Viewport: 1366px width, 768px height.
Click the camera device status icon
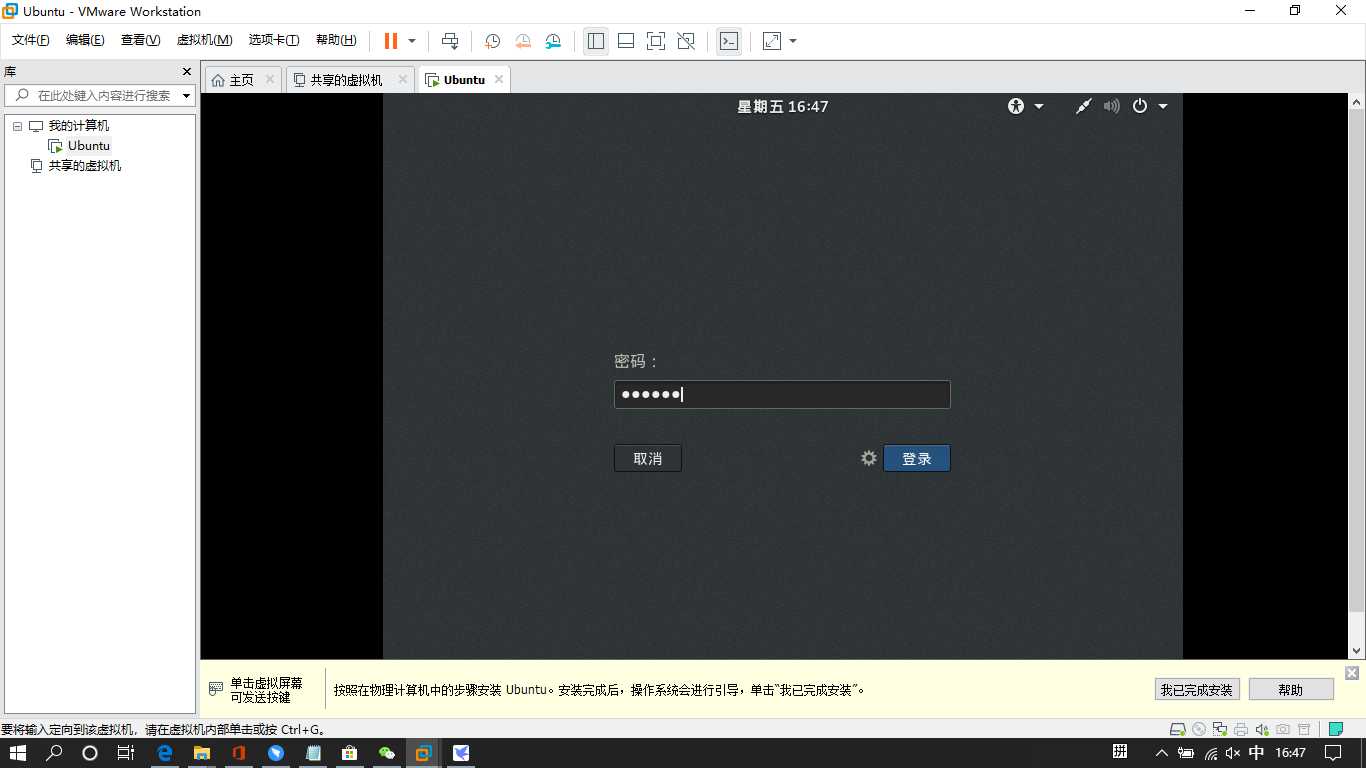click(x=1283, y=729)
